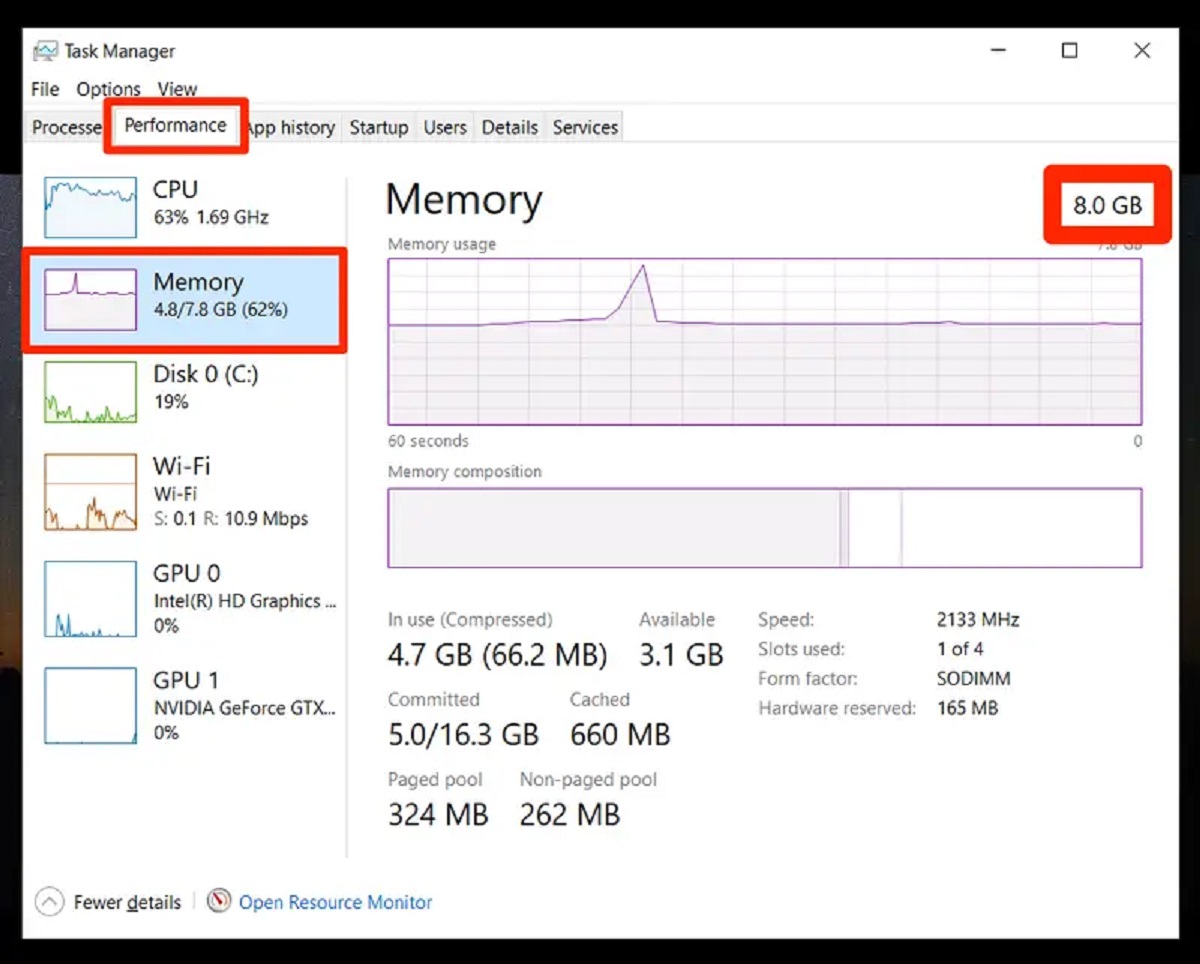Click the Open Resource Monitor link
The width and height of the screenshot is (1200, 964).
tap(335, 903)
